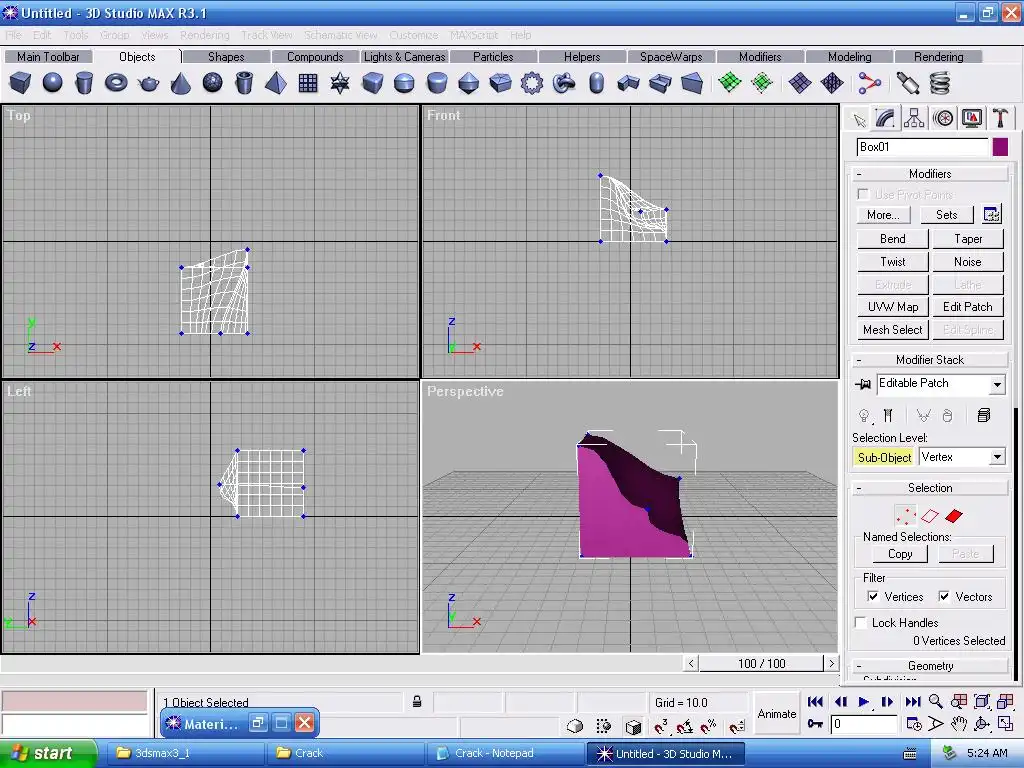Open the Create command panel

tap(859, 120)
